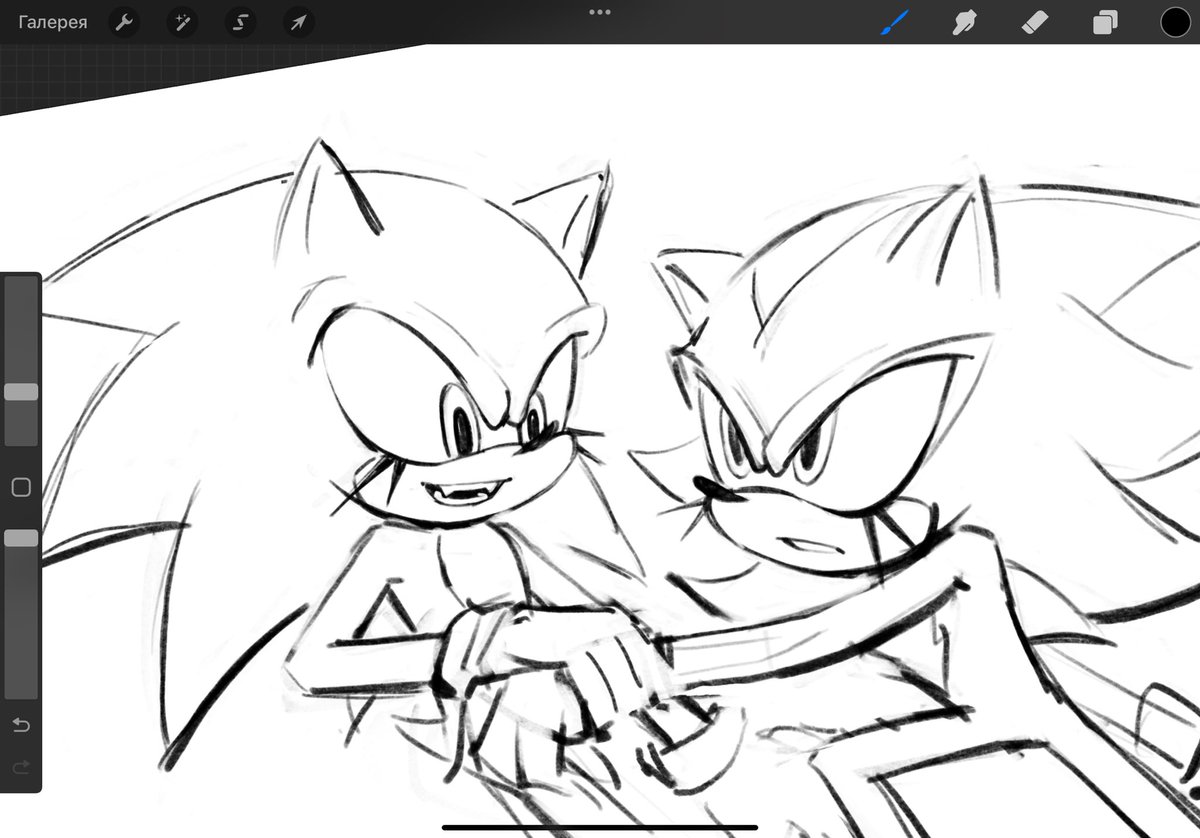
Task: Open the Галерея gallery
Action: click(52, 22)
